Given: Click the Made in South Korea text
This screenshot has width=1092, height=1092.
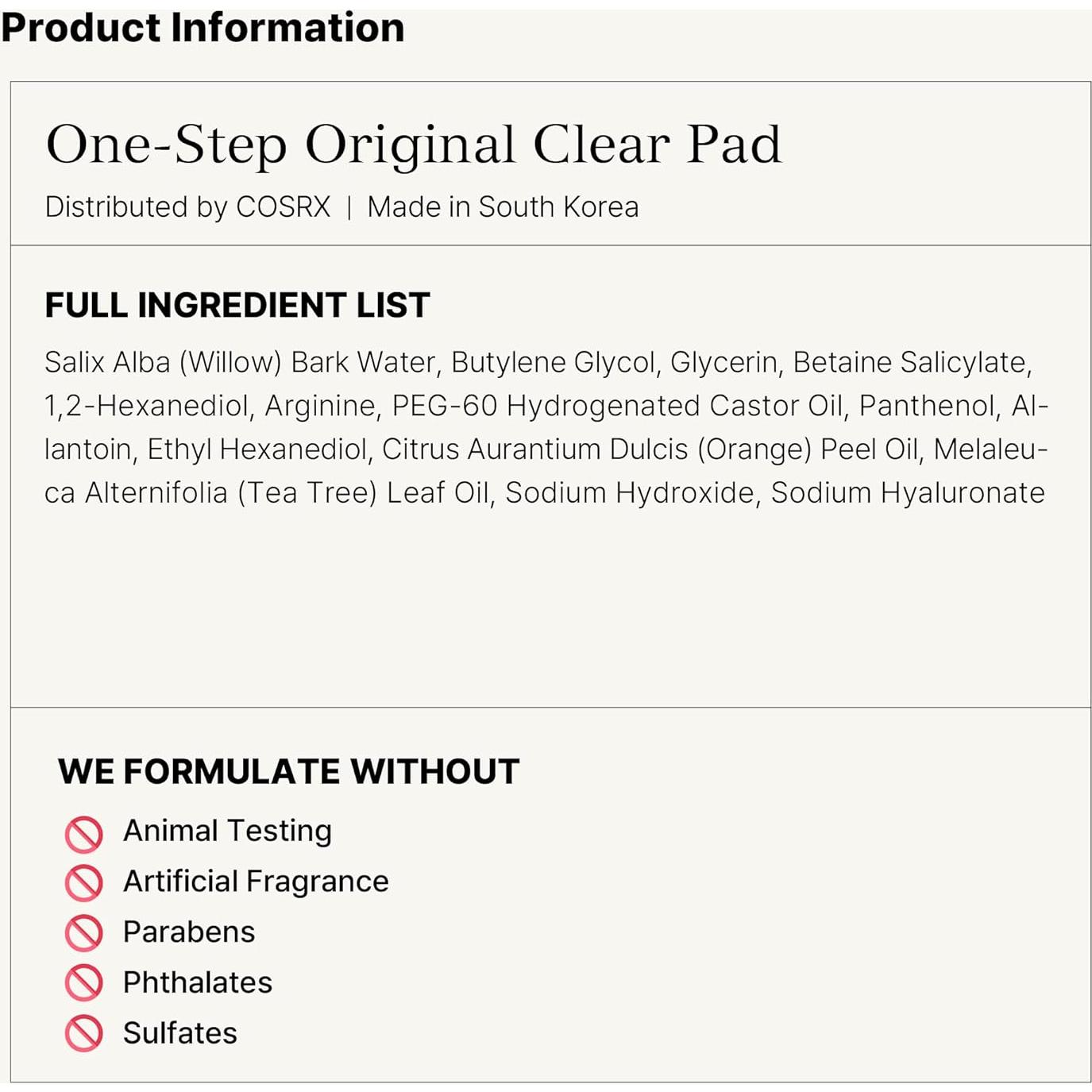Looking at the screenshot, I should (503, 207).
